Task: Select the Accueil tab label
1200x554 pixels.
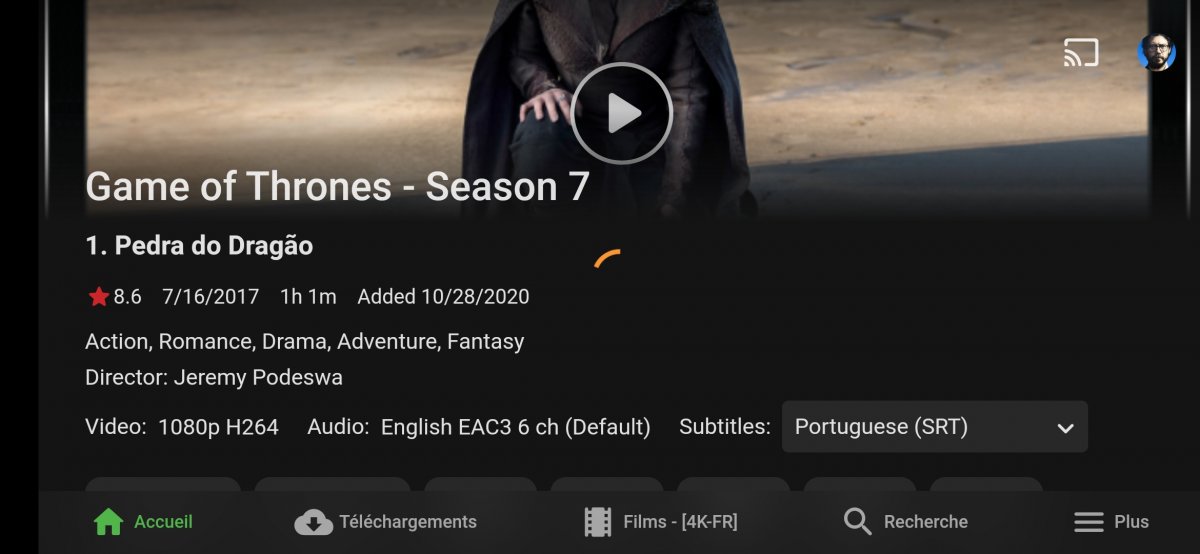Action: click(x=163, y=522)
